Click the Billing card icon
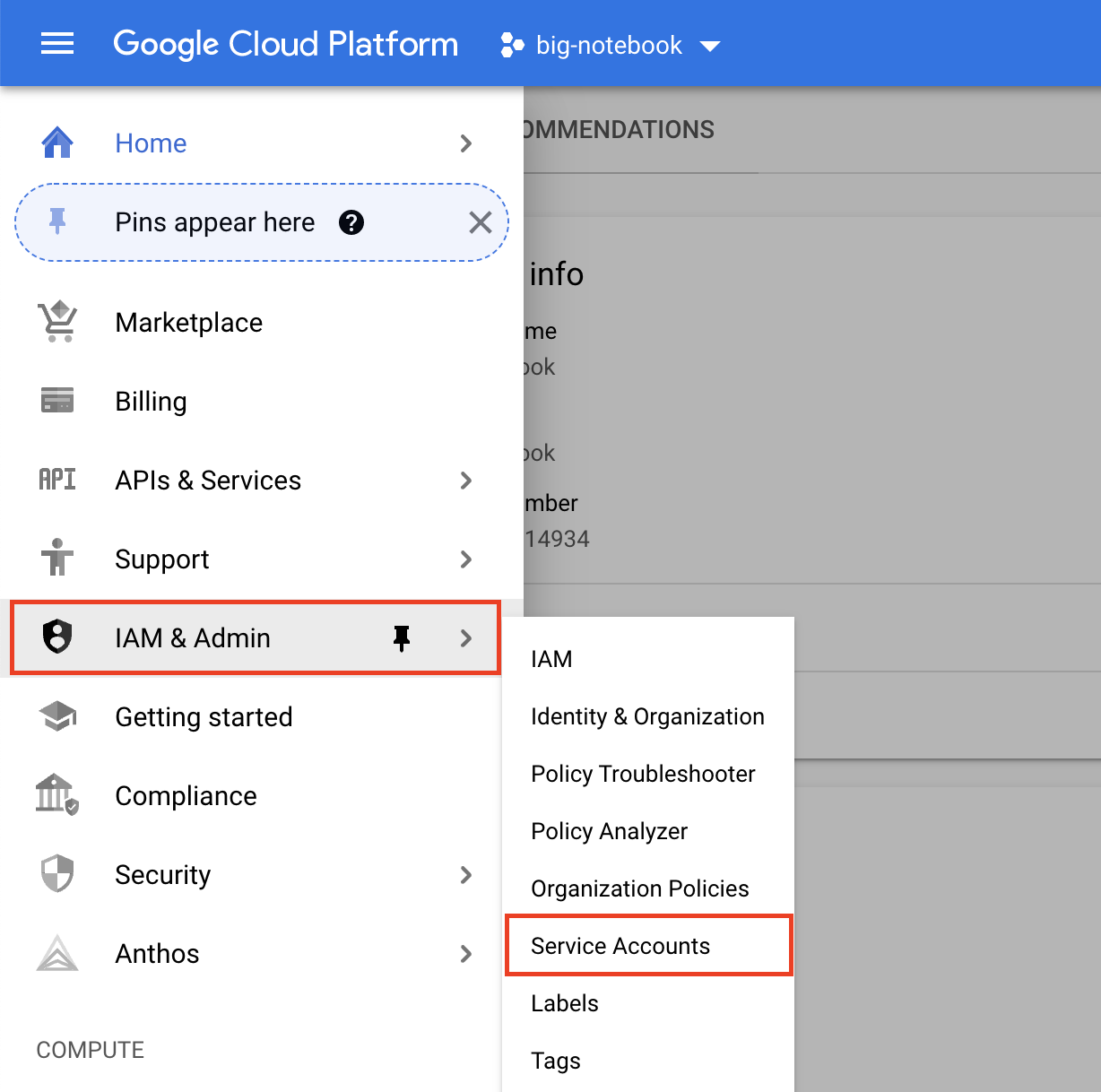Screen dimensions: 1101x1092 (x=57, y=400)
